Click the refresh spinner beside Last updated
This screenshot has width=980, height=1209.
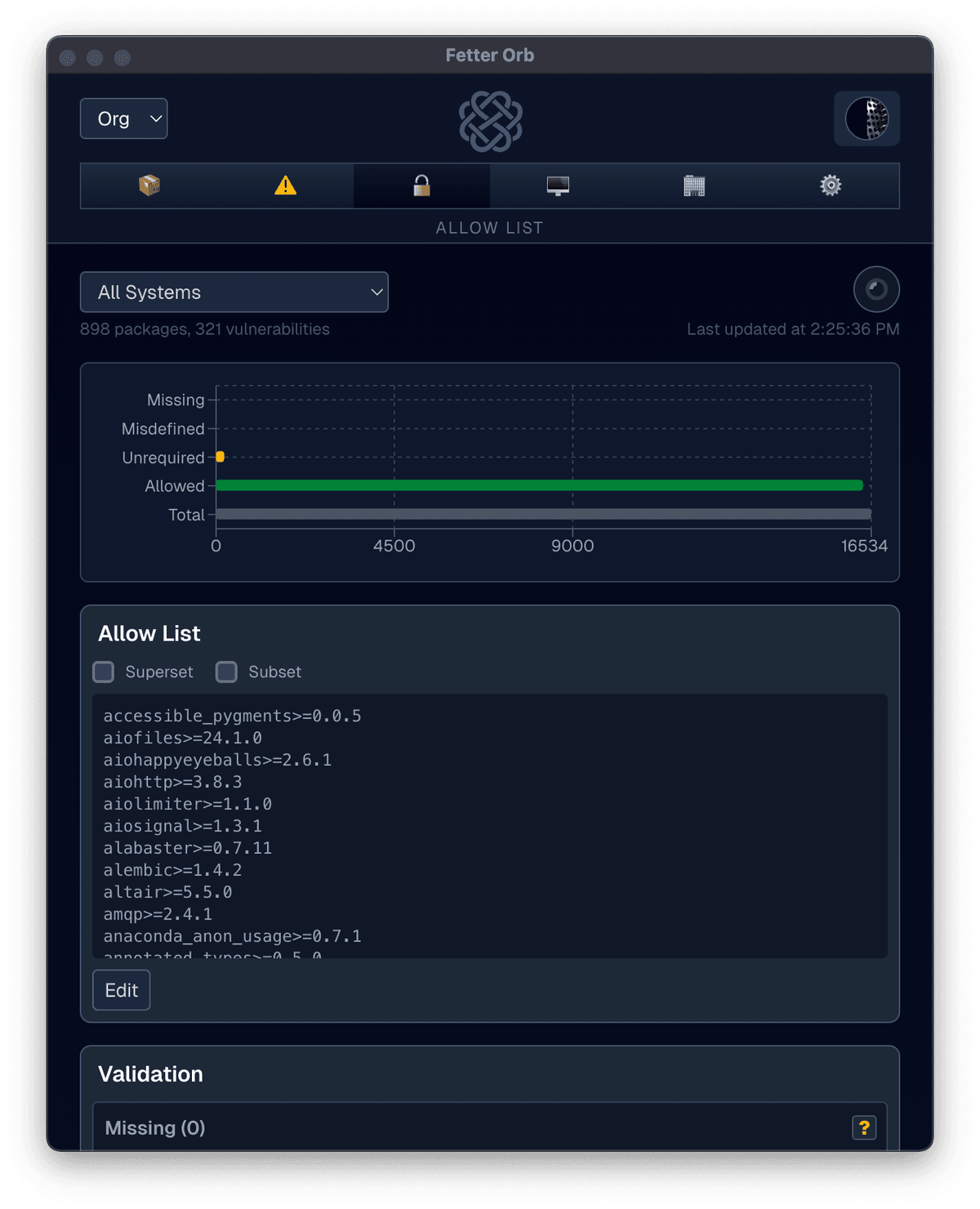tap(876, 289)
